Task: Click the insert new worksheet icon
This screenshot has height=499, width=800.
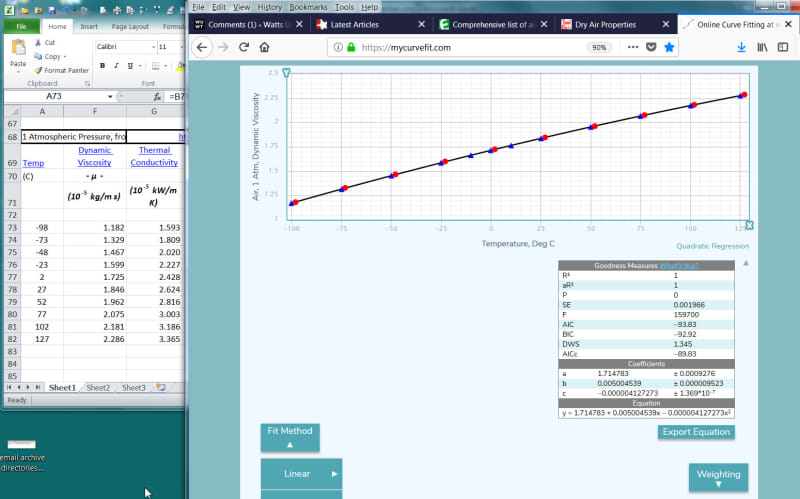Action: click(x=161, y=388)
